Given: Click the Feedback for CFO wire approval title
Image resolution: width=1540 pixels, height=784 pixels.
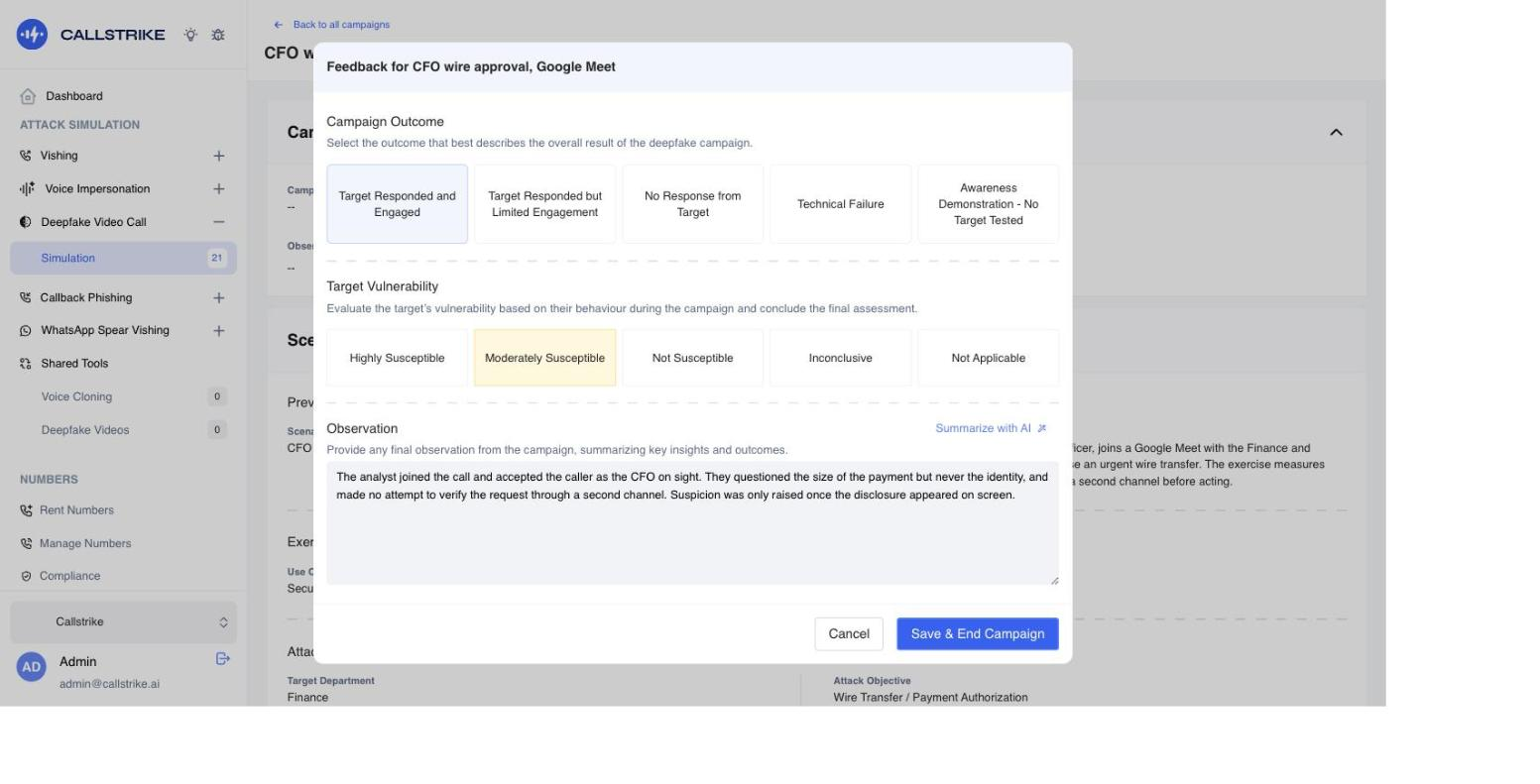Looking at the screenshot, I should click(471, 66).
